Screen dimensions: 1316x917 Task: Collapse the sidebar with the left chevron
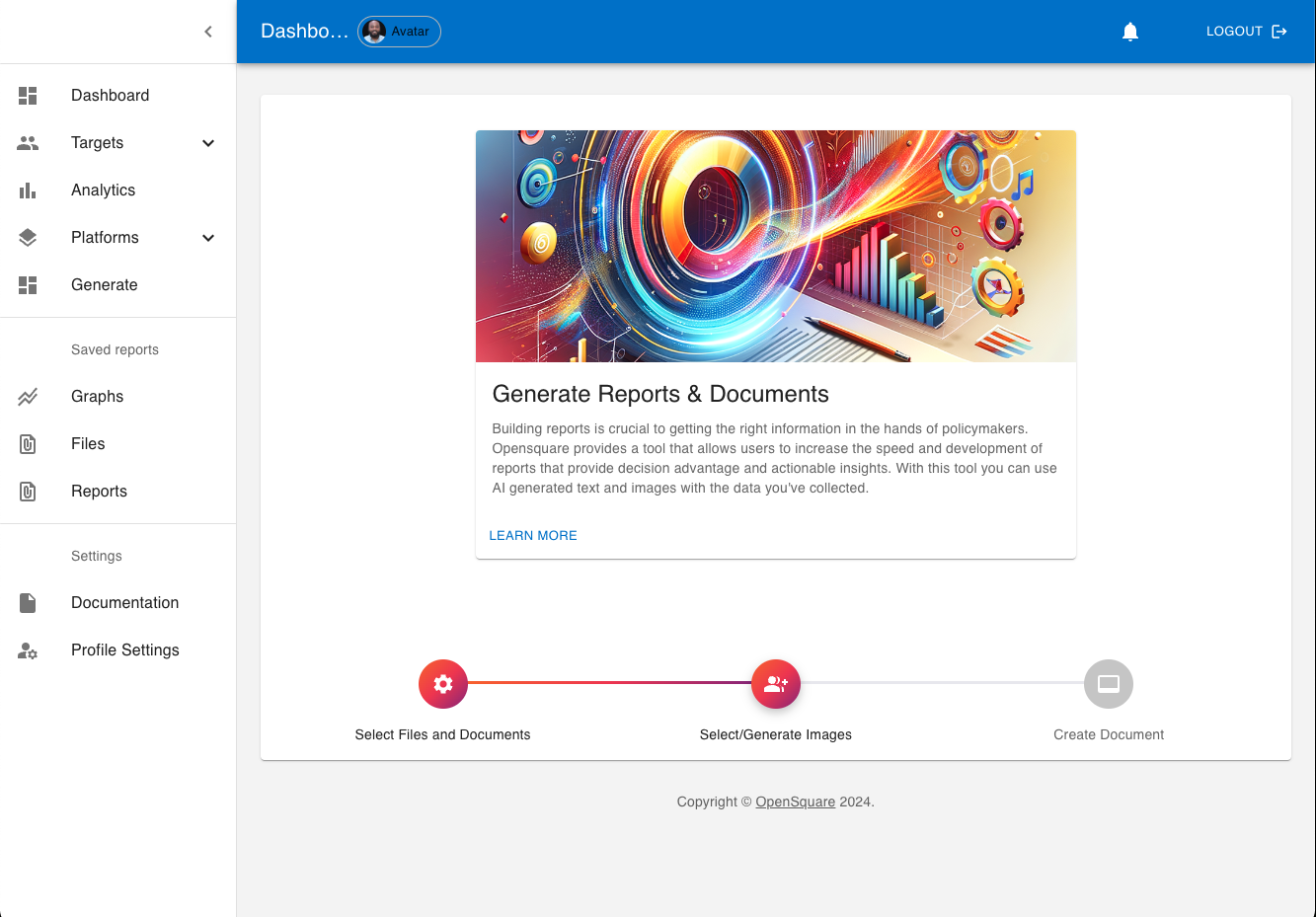[208, 32]
